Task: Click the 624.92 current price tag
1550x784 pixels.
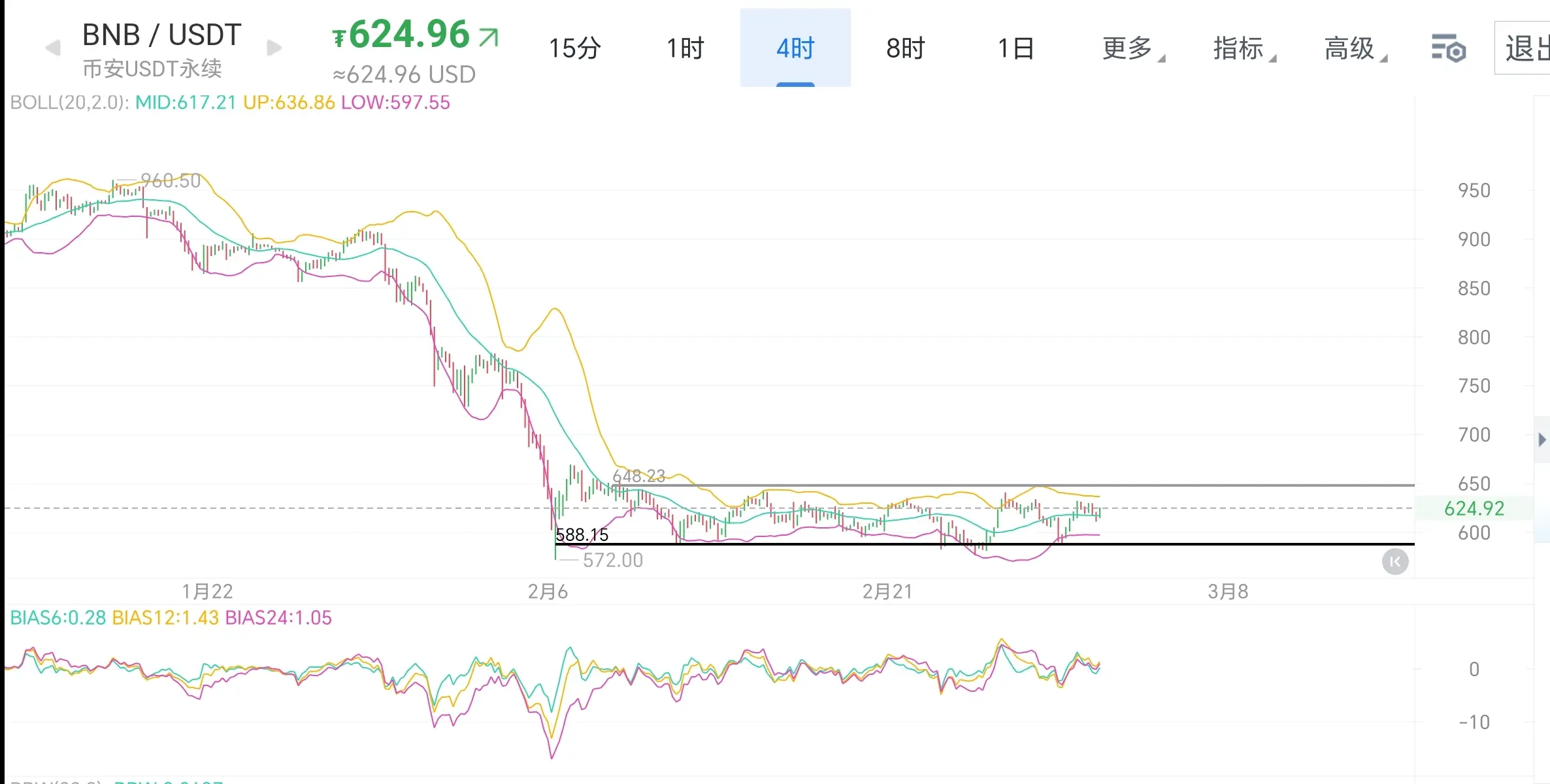Action: tap(1474, 508)
